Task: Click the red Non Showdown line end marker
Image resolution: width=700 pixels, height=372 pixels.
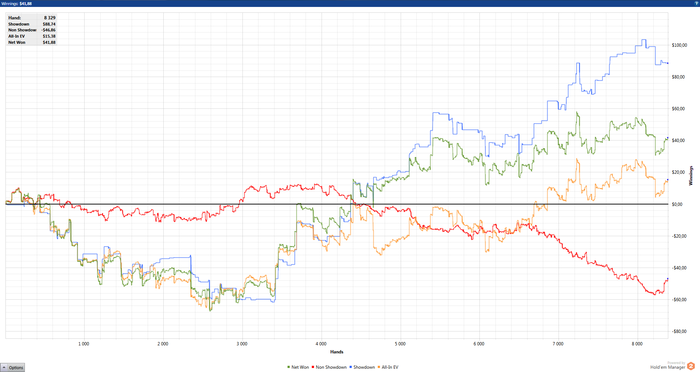Action: click(x=668, y=279)
